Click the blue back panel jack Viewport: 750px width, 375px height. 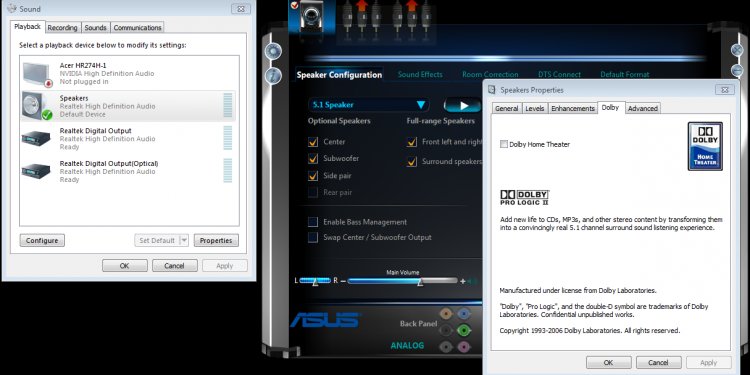click(x=463, y=314)
